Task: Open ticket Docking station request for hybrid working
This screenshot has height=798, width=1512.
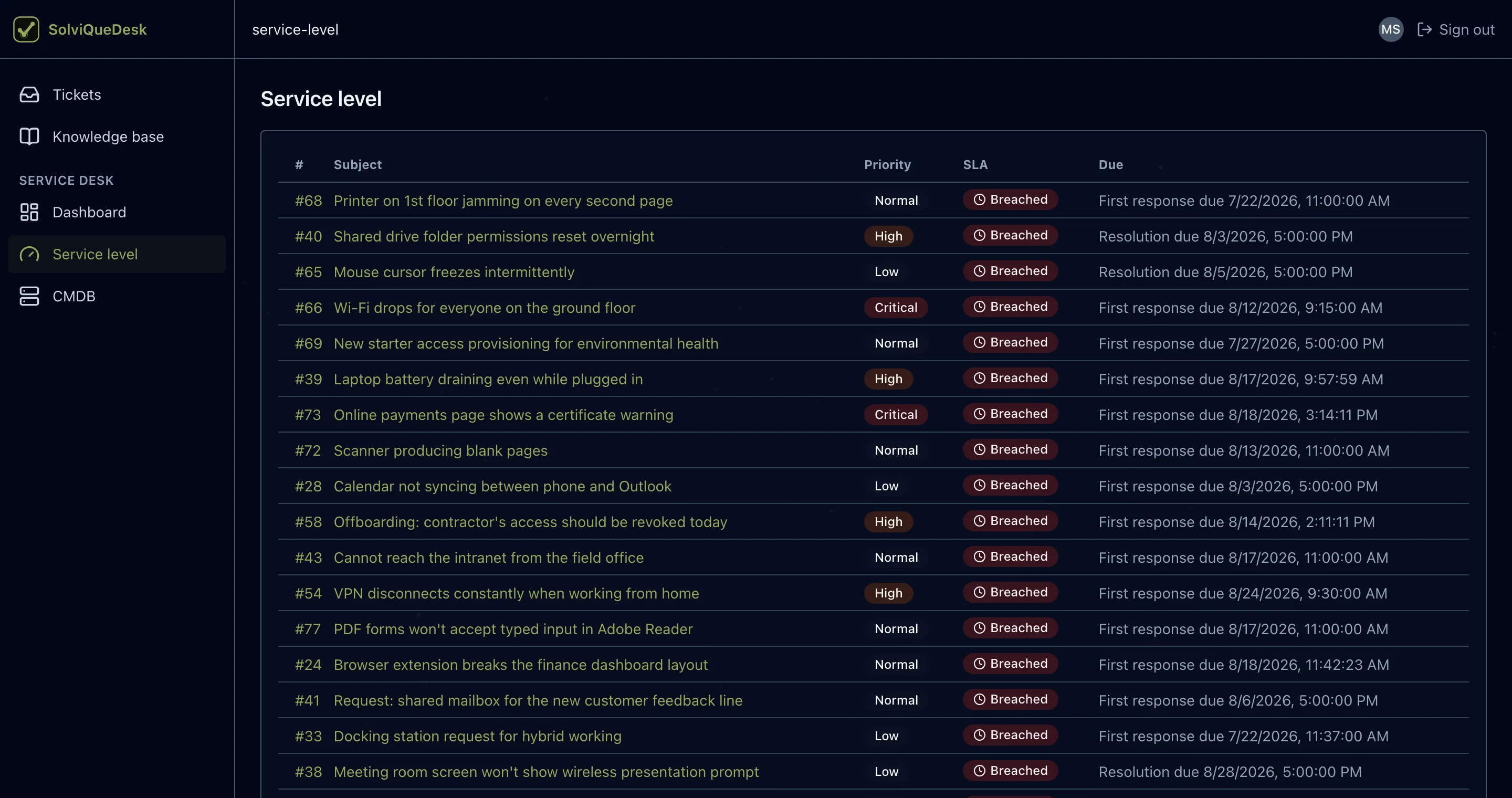Action: pyautogui.click(x=477, y=737)
